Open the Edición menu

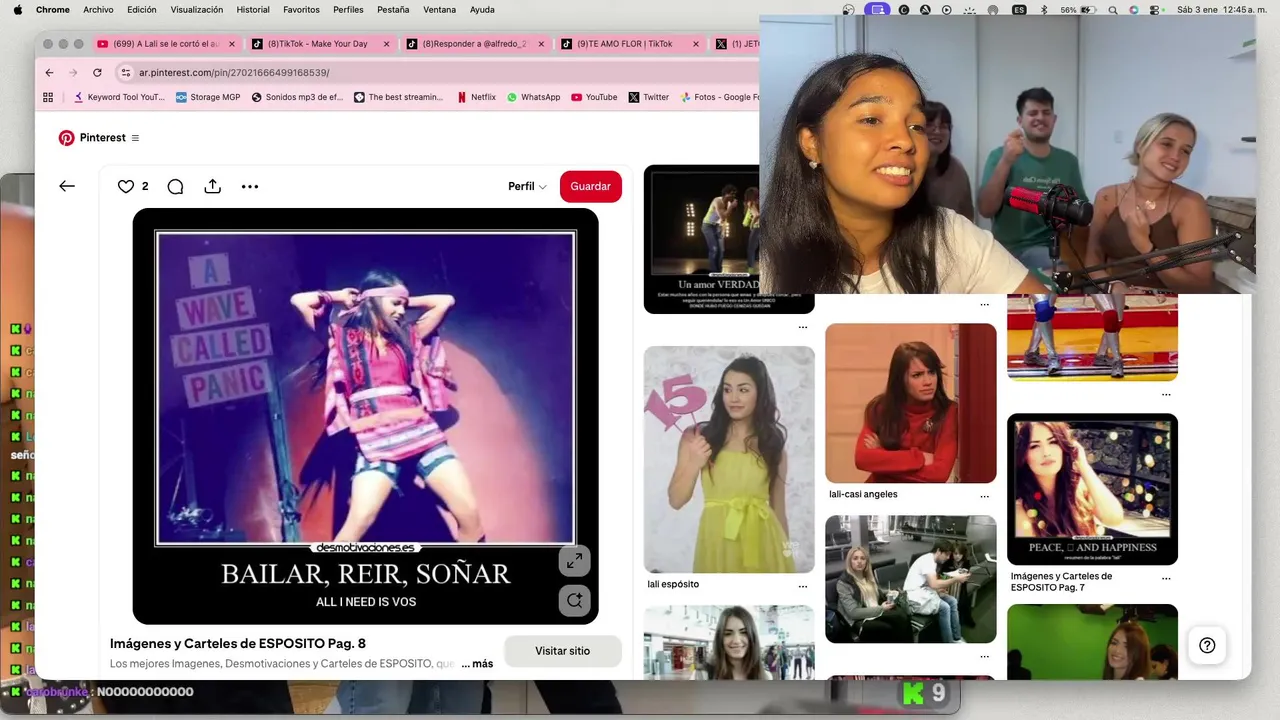141,10
